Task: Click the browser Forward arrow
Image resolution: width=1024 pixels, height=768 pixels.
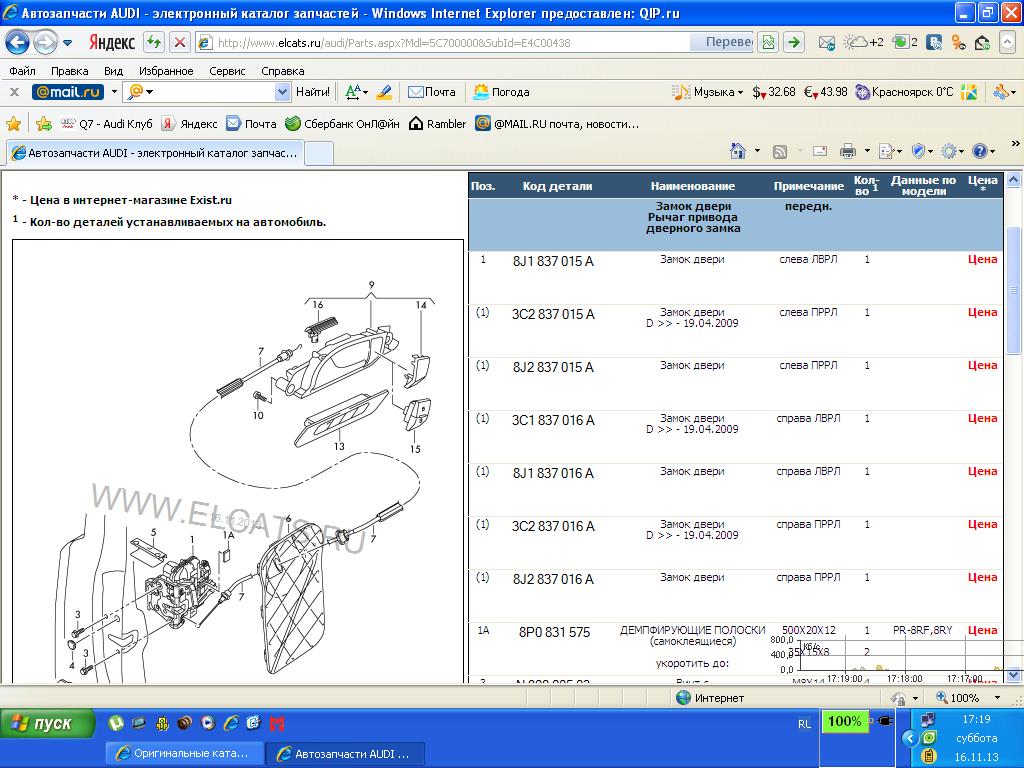Action: tap(45, 43)
